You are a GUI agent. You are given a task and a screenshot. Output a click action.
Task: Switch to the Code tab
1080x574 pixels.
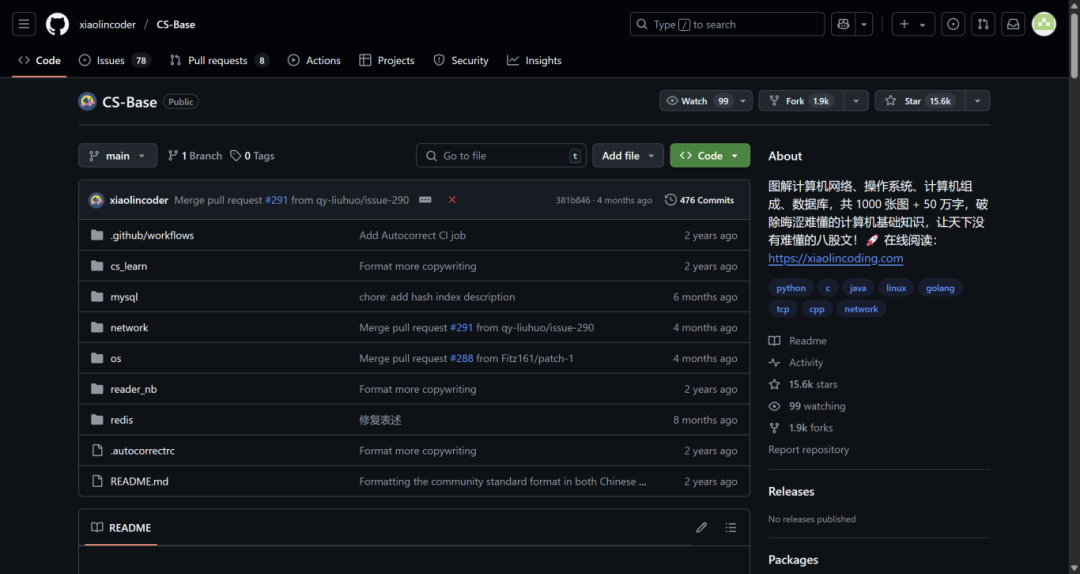(x=39, y=61)
